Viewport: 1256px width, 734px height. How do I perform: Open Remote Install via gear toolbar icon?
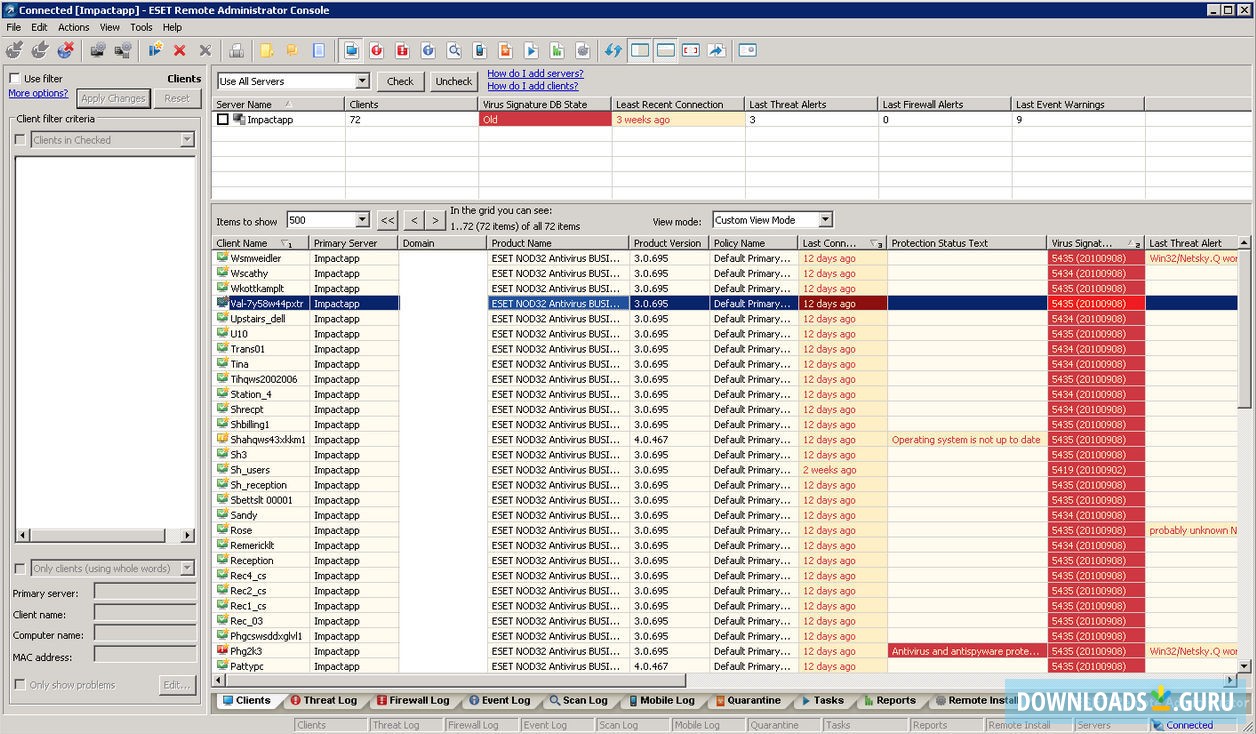[x=583, y=50]
